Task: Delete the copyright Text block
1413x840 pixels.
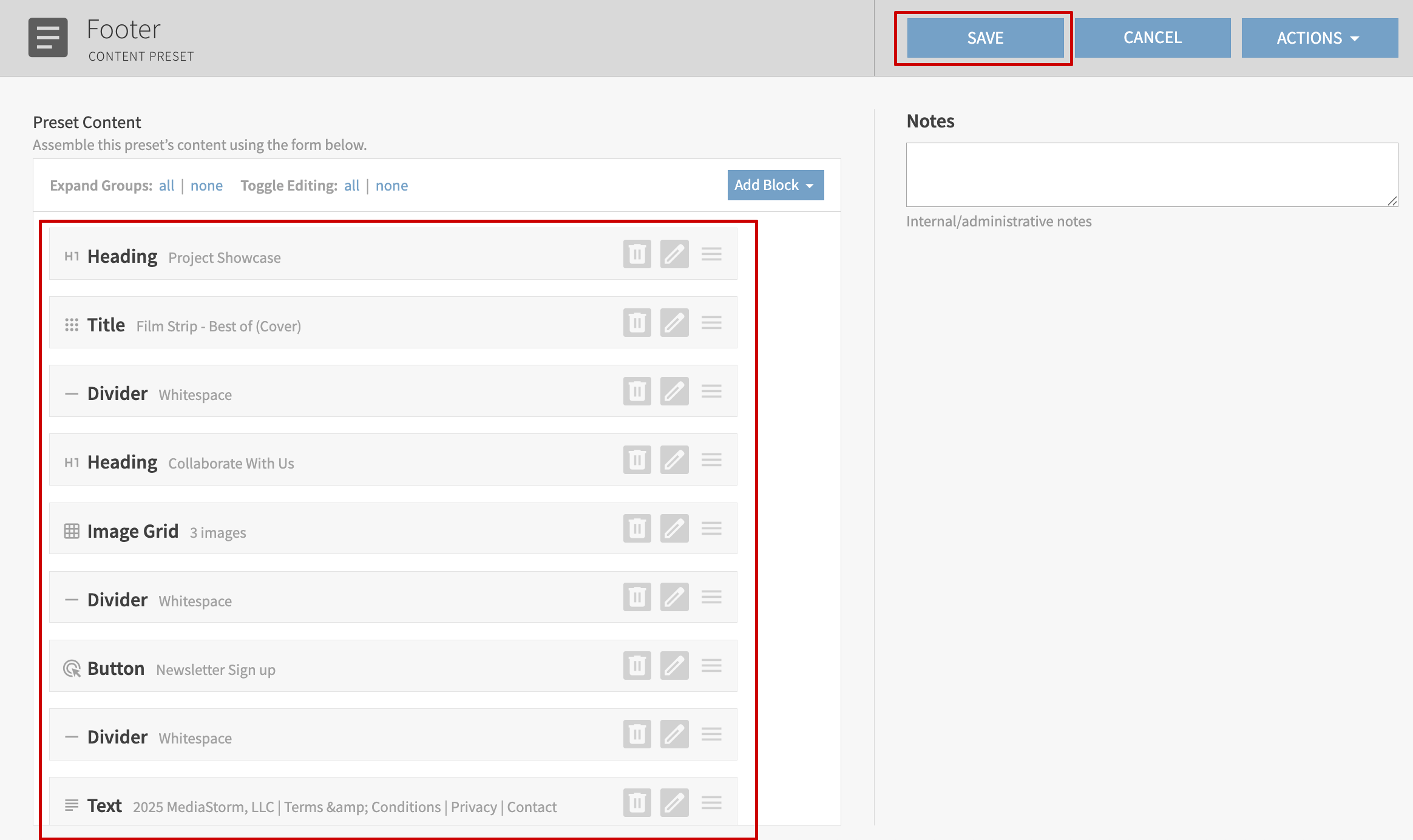Action: pyautogui.click(x=637, y=803)
